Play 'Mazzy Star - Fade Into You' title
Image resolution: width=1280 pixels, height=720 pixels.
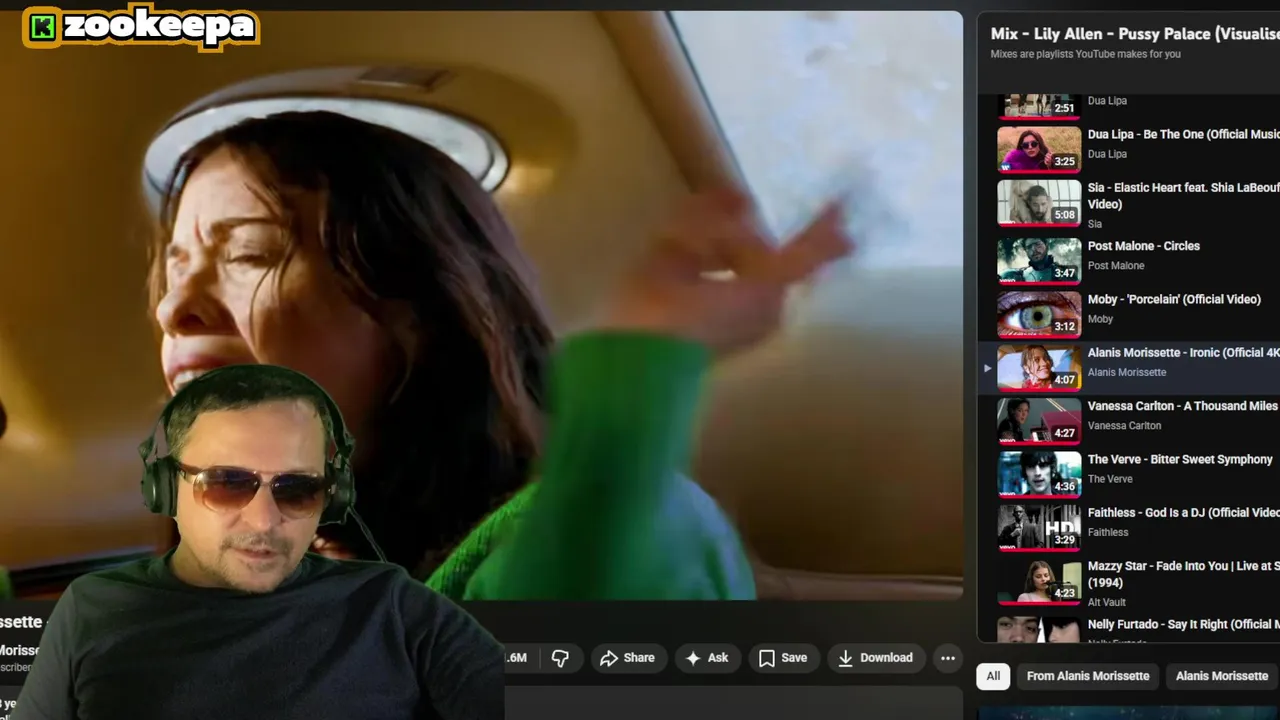(1183, 574)
